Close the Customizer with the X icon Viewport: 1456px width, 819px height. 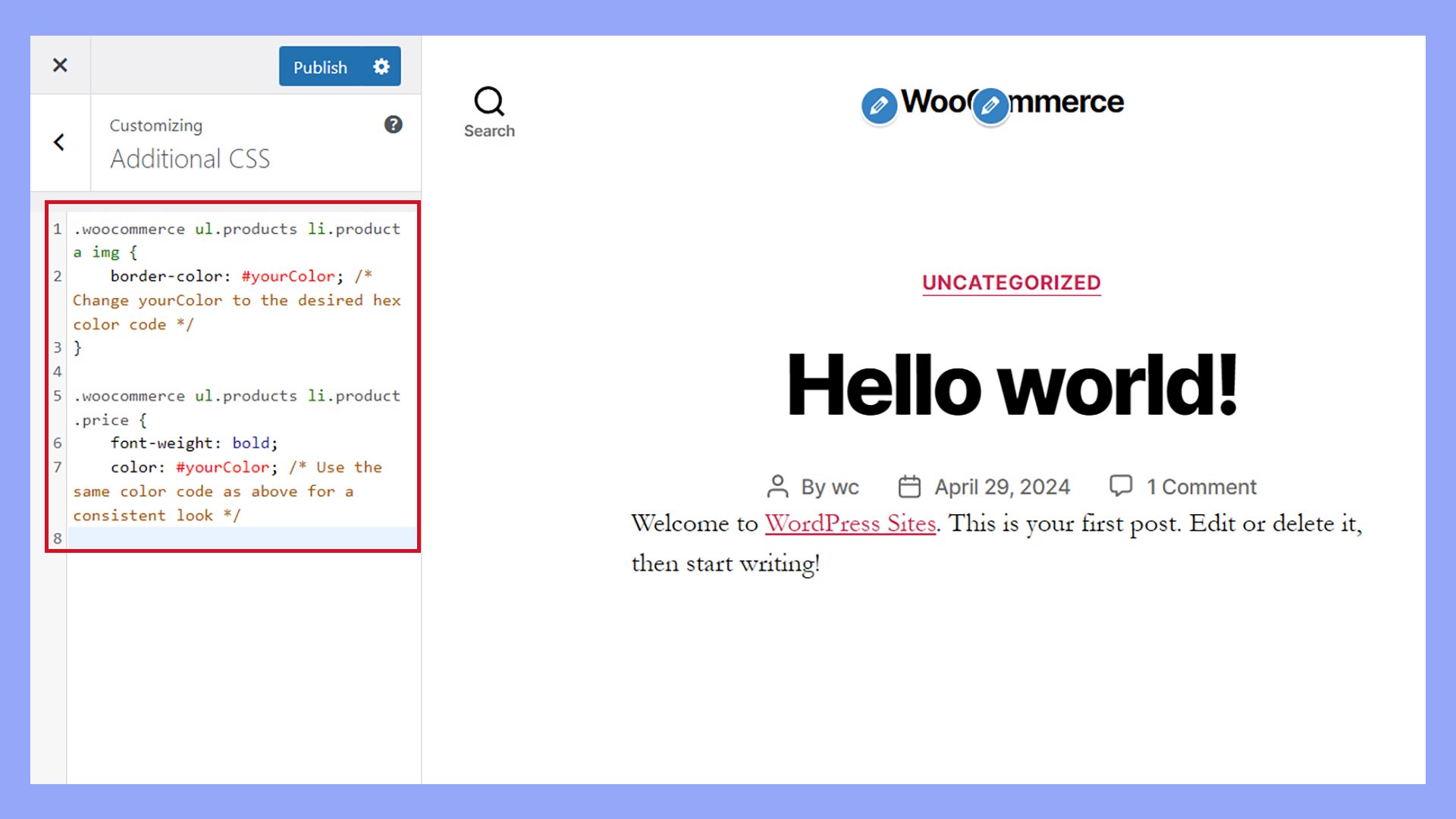tap(60, 65)
